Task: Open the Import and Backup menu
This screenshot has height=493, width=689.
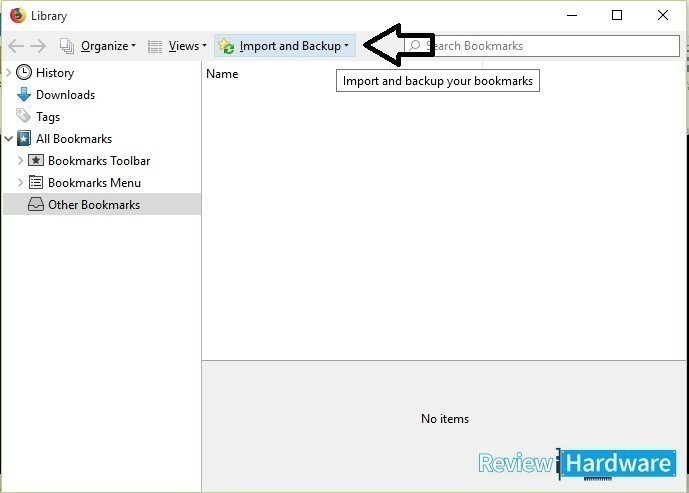Action: point(285,46)
